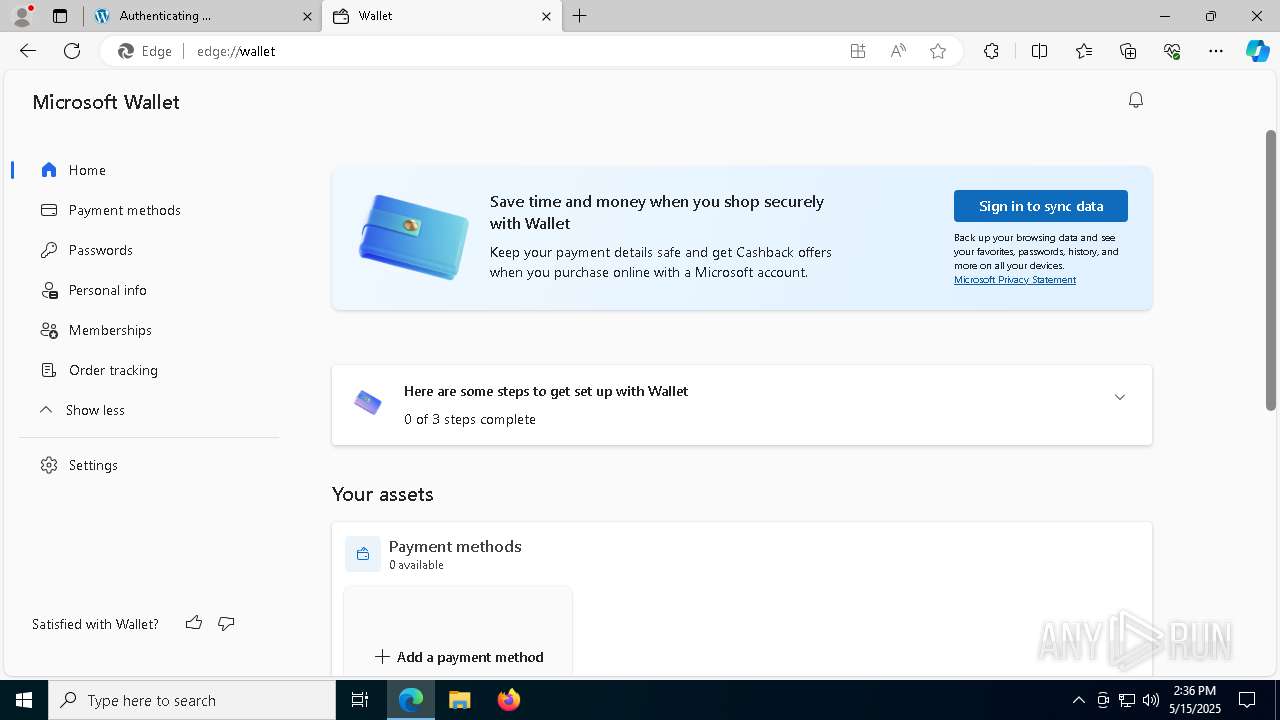Go to Passwords section
The width and height of the screenshot is (1280, 720).
tap(87, 250)
